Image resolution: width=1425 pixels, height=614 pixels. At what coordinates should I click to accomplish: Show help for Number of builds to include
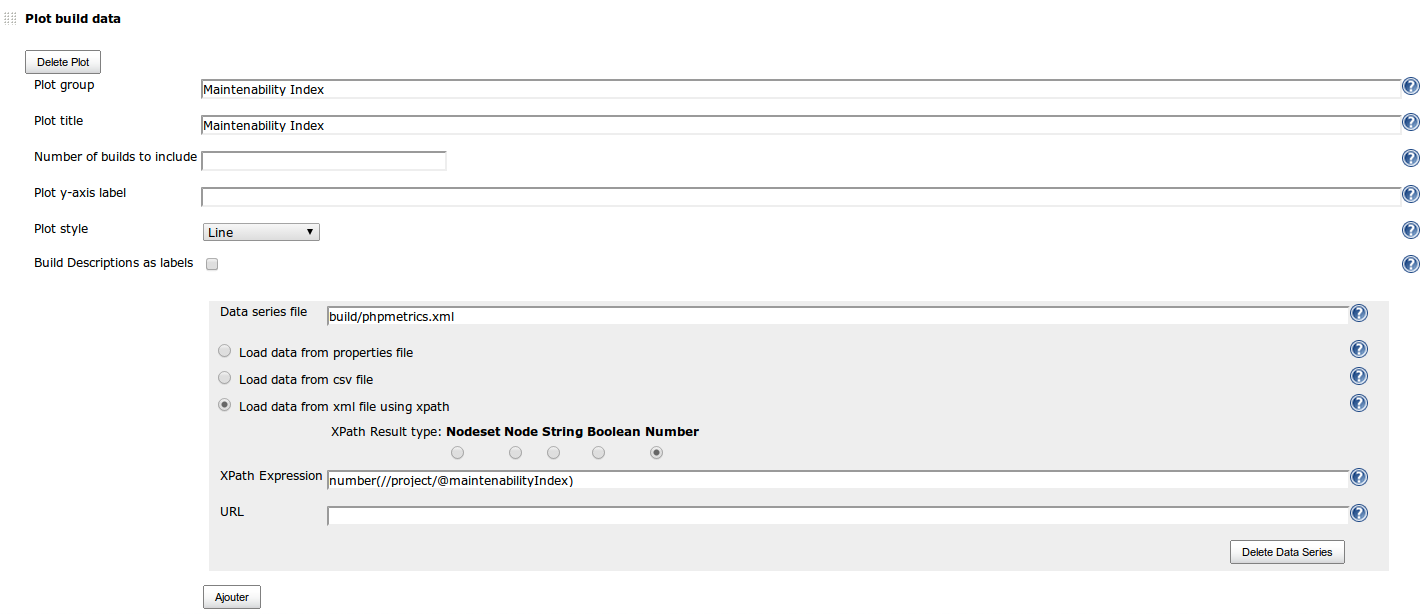tap(1411, 158)
